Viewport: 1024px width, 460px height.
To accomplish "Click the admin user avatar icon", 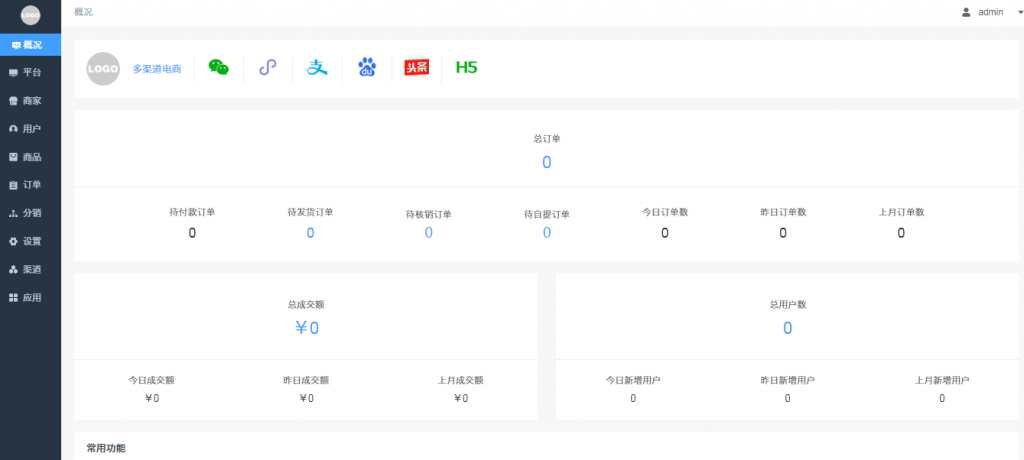I will [x=966, y=12].
